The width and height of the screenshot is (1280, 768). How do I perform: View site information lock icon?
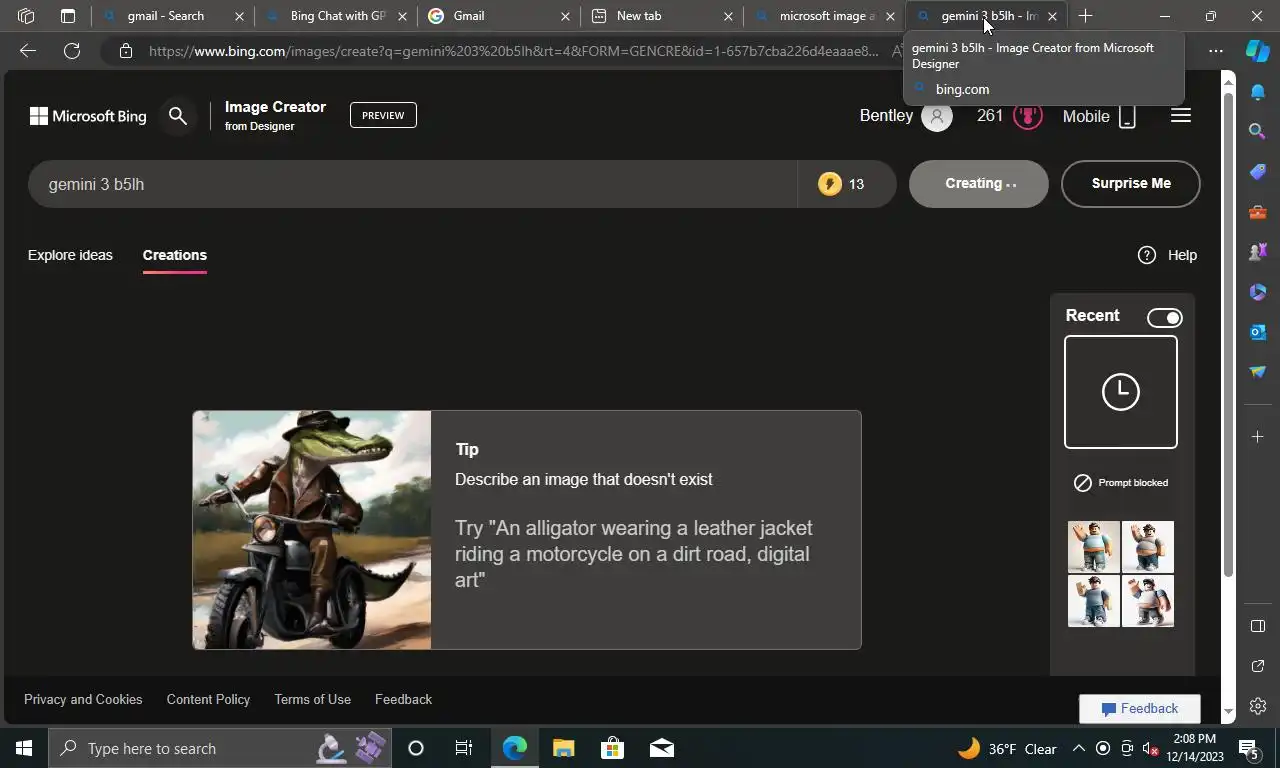(125, 51)
